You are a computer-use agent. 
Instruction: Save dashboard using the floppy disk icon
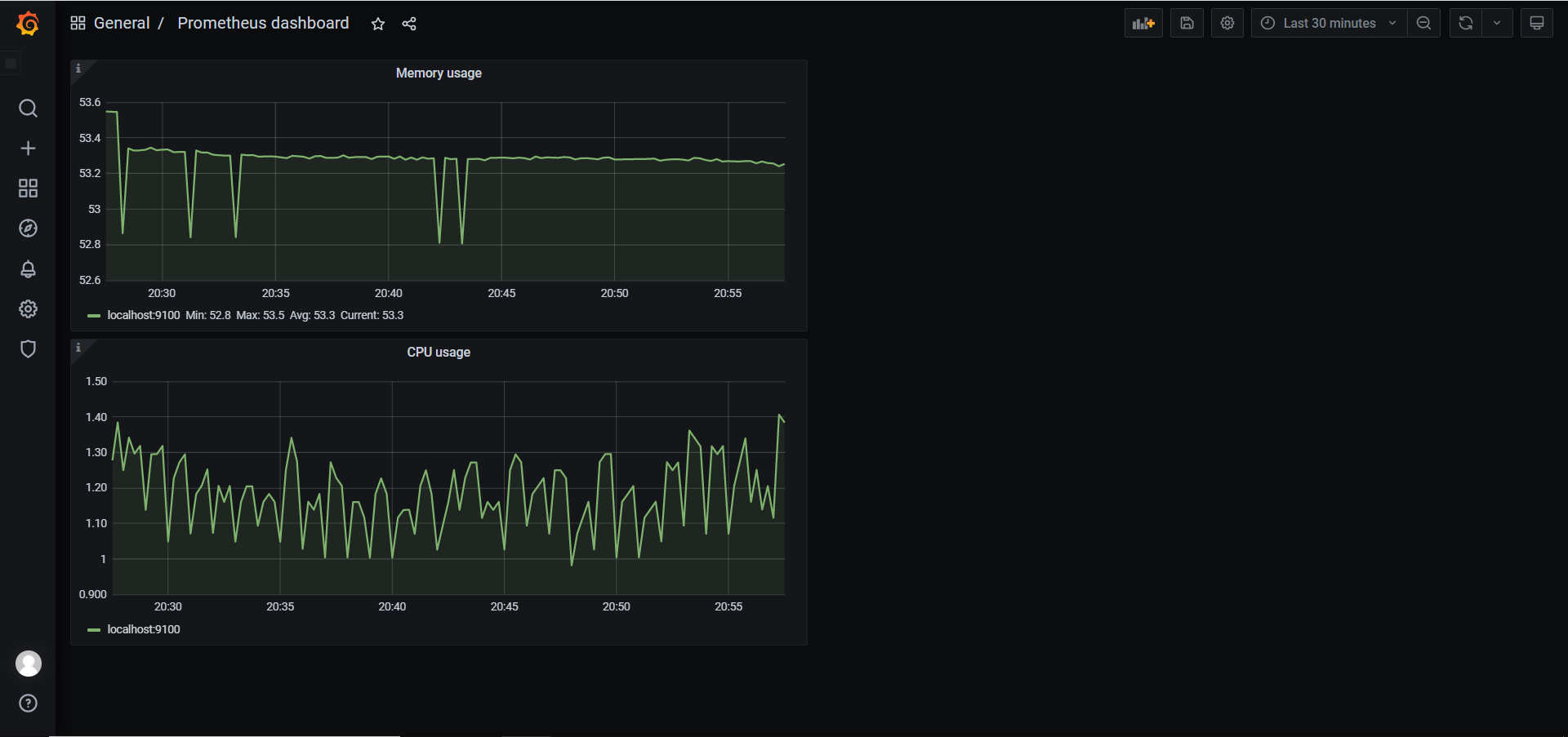[x=1187, y=23]
